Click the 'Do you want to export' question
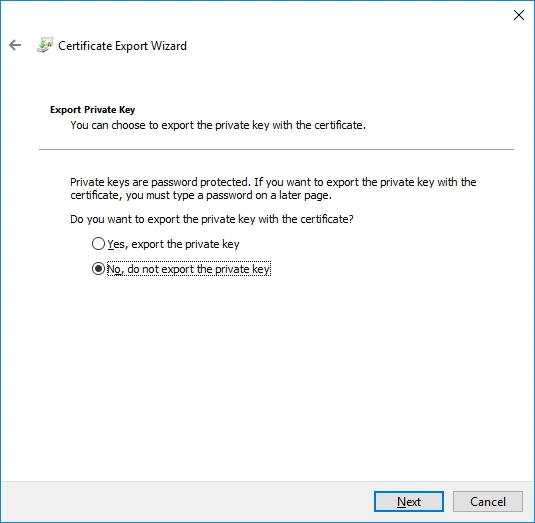This screenshot has width=535, height=523. [x=212, y=219]
